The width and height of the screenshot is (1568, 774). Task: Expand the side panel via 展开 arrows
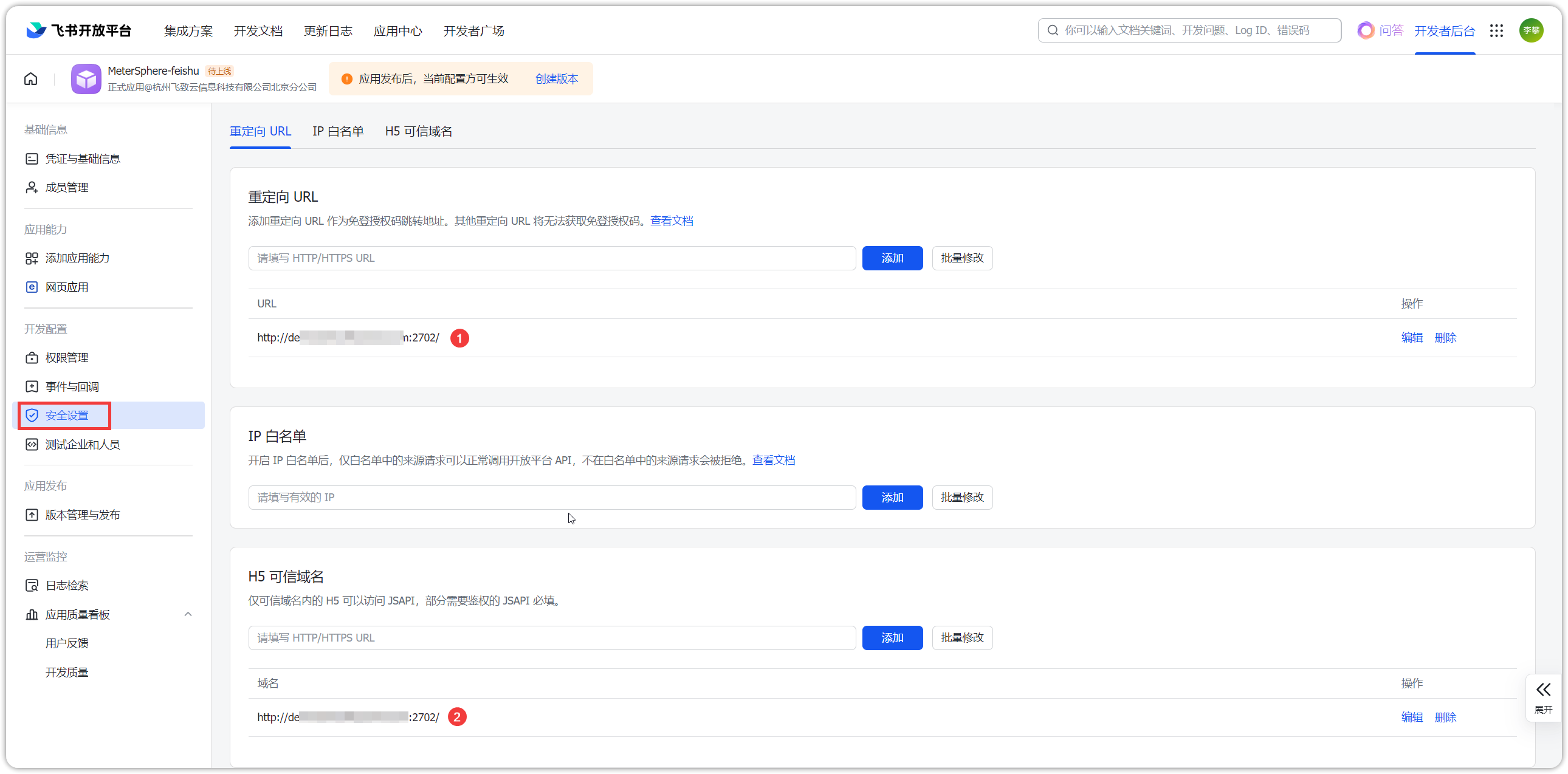(x=1543, y=697)
